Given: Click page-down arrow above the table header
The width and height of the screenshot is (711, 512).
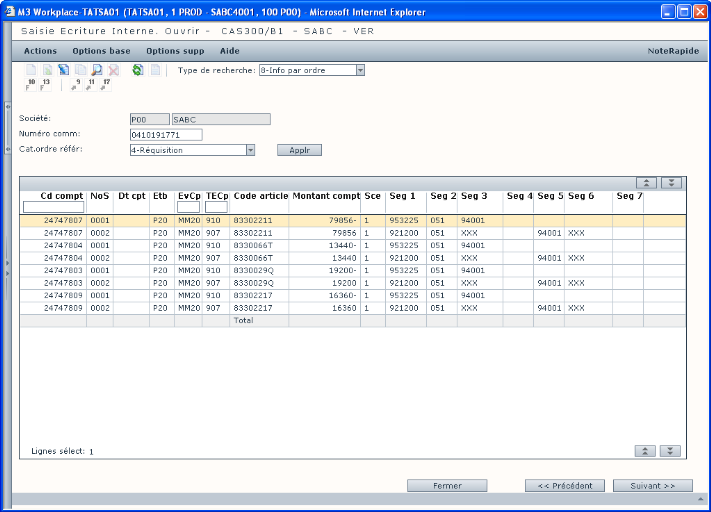Looking at the screenshot, I should [x=672, y=183].
